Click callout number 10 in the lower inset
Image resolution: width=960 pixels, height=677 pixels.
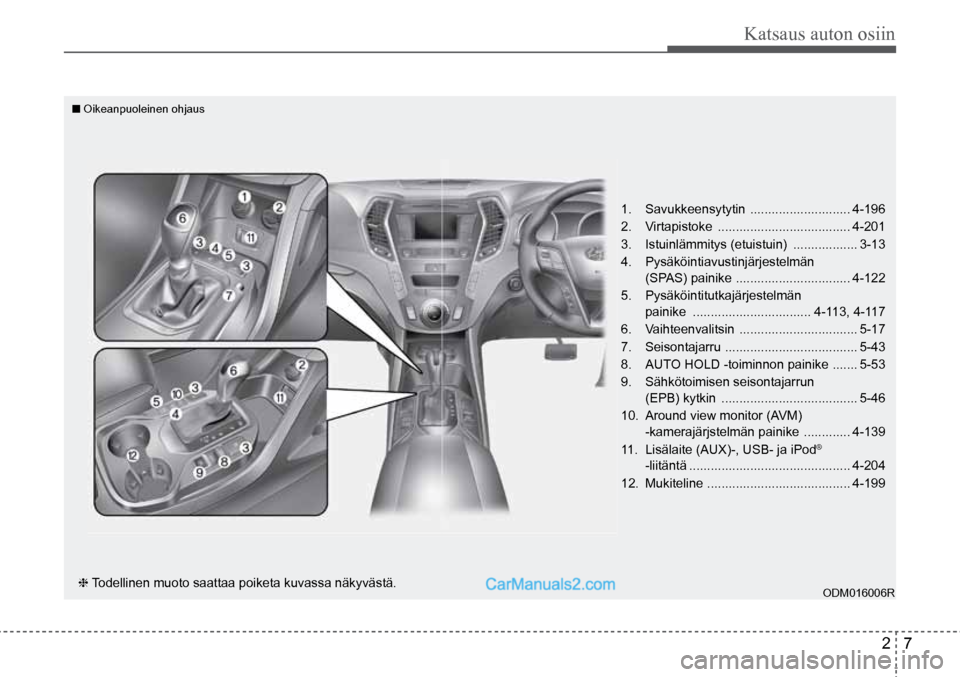tap(176, 394)
